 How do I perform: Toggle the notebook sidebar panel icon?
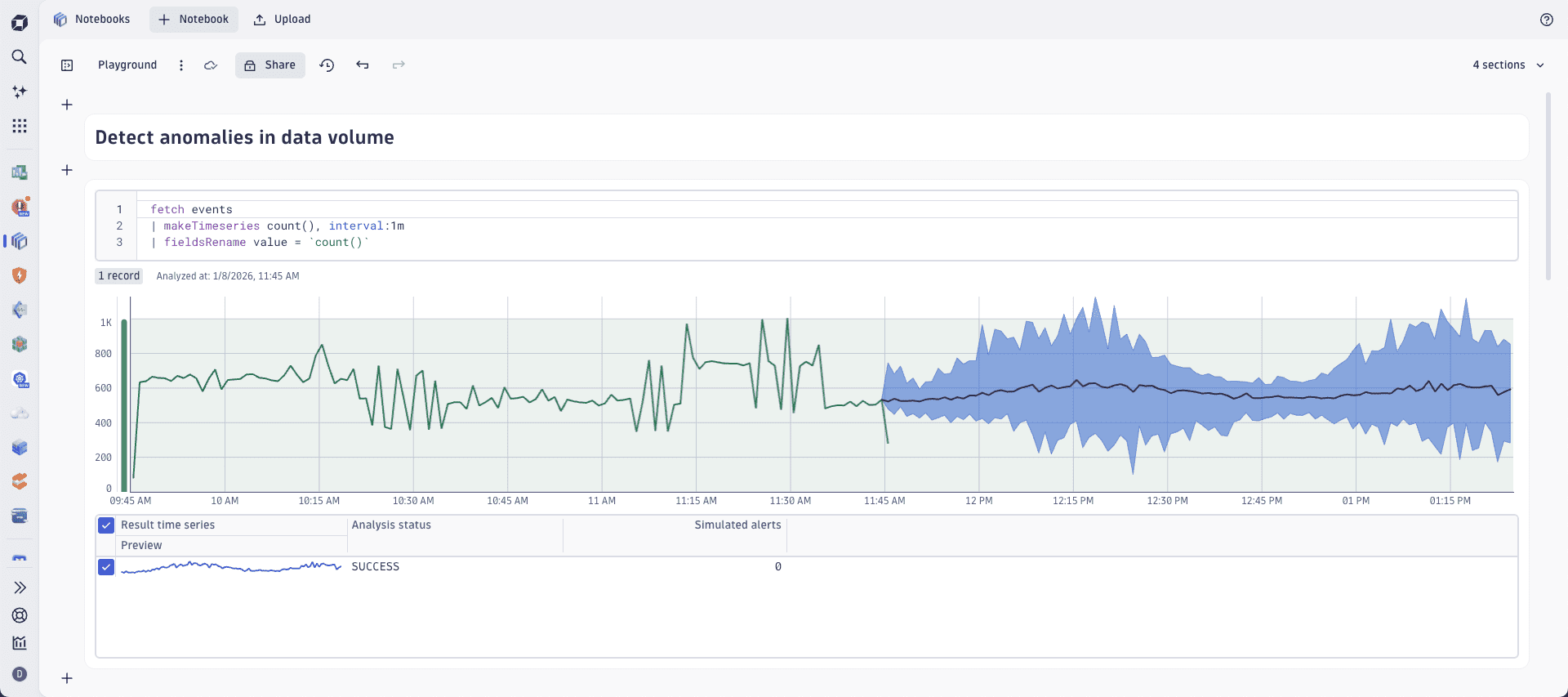(67, 65)
